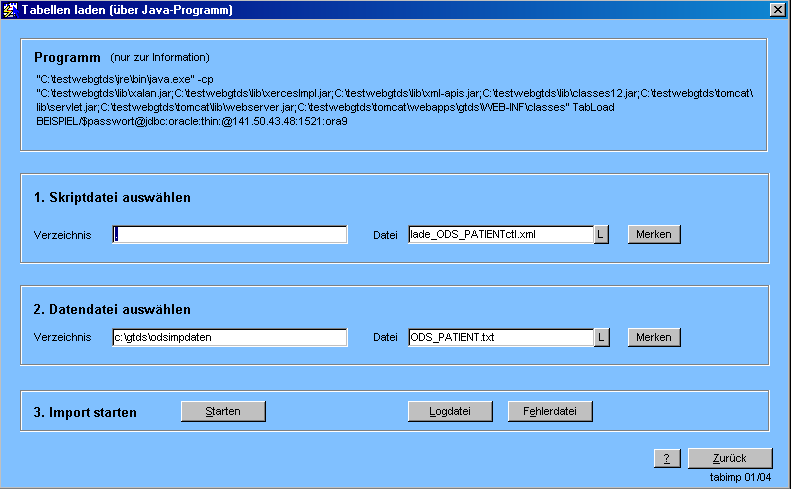Start the import with the Starten button
This screenshot has width=791, height=489.
(x=223, y=411)
